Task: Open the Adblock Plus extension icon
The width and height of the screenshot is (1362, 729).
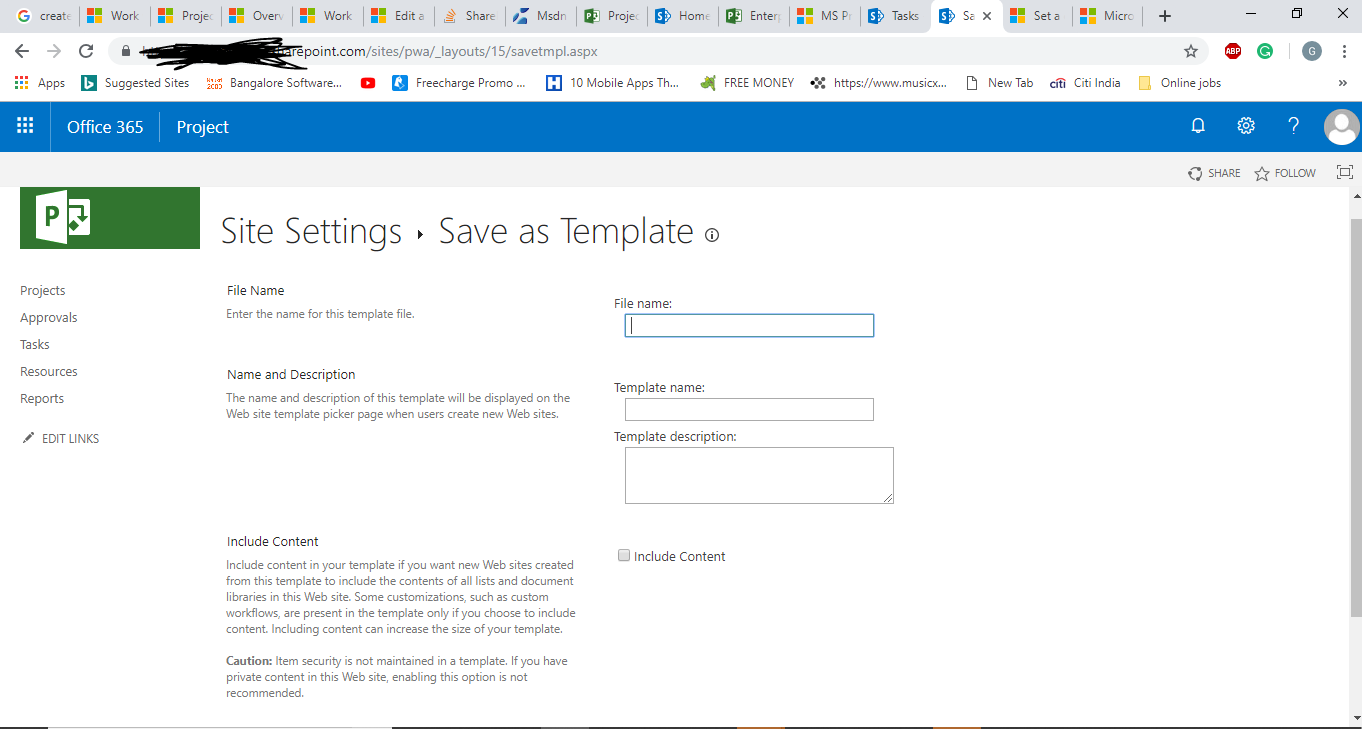Action: click(1233, 51)
